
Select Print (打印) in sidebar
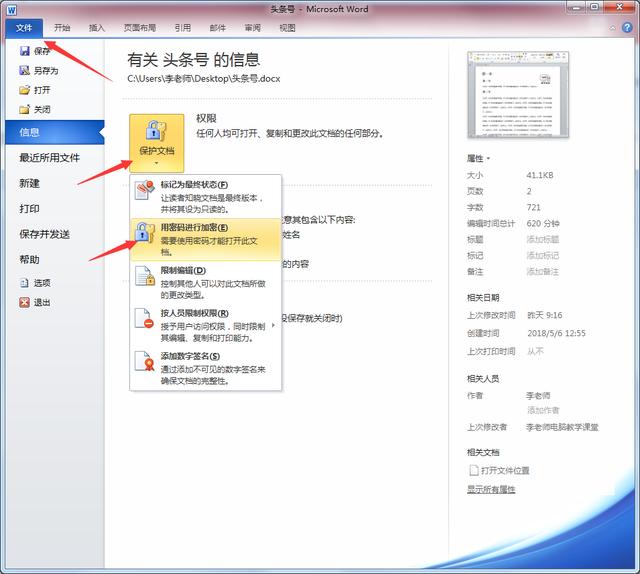click(x=29, y=209)
